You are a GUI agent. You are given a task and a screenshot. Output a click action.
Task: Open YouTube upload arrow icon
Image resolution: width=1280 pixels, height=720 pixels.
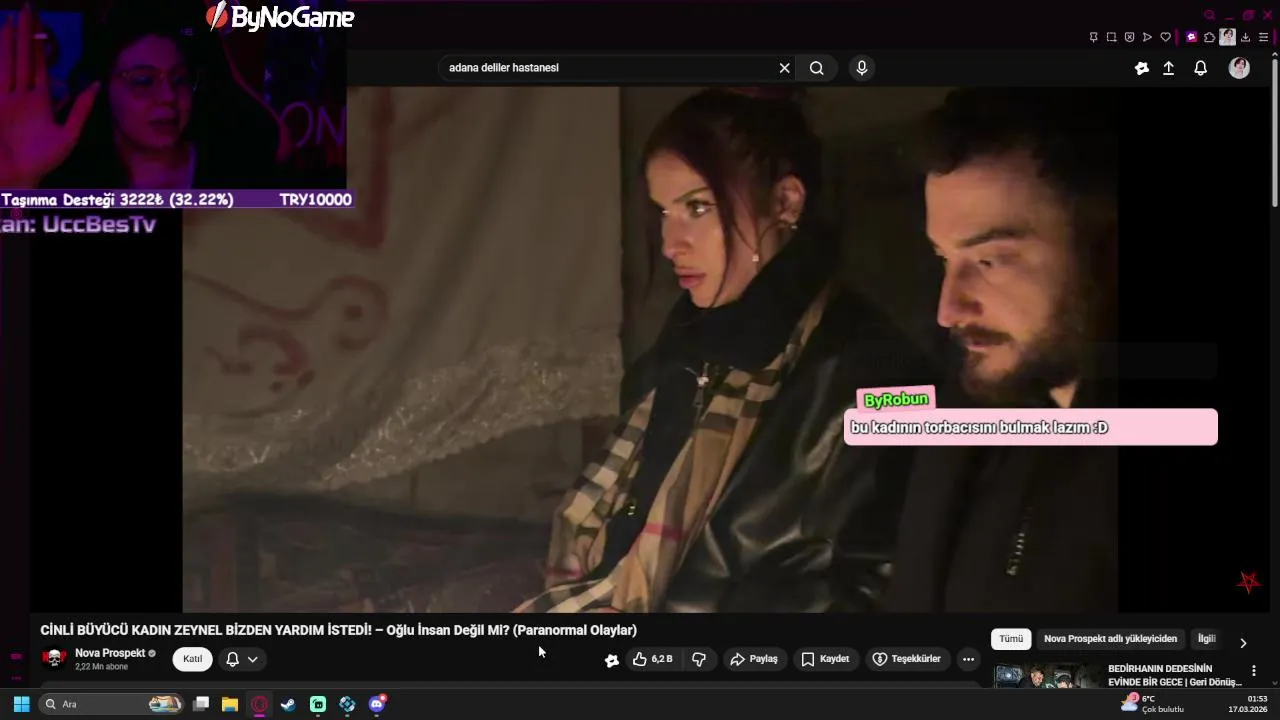(x=1168, y=68)
